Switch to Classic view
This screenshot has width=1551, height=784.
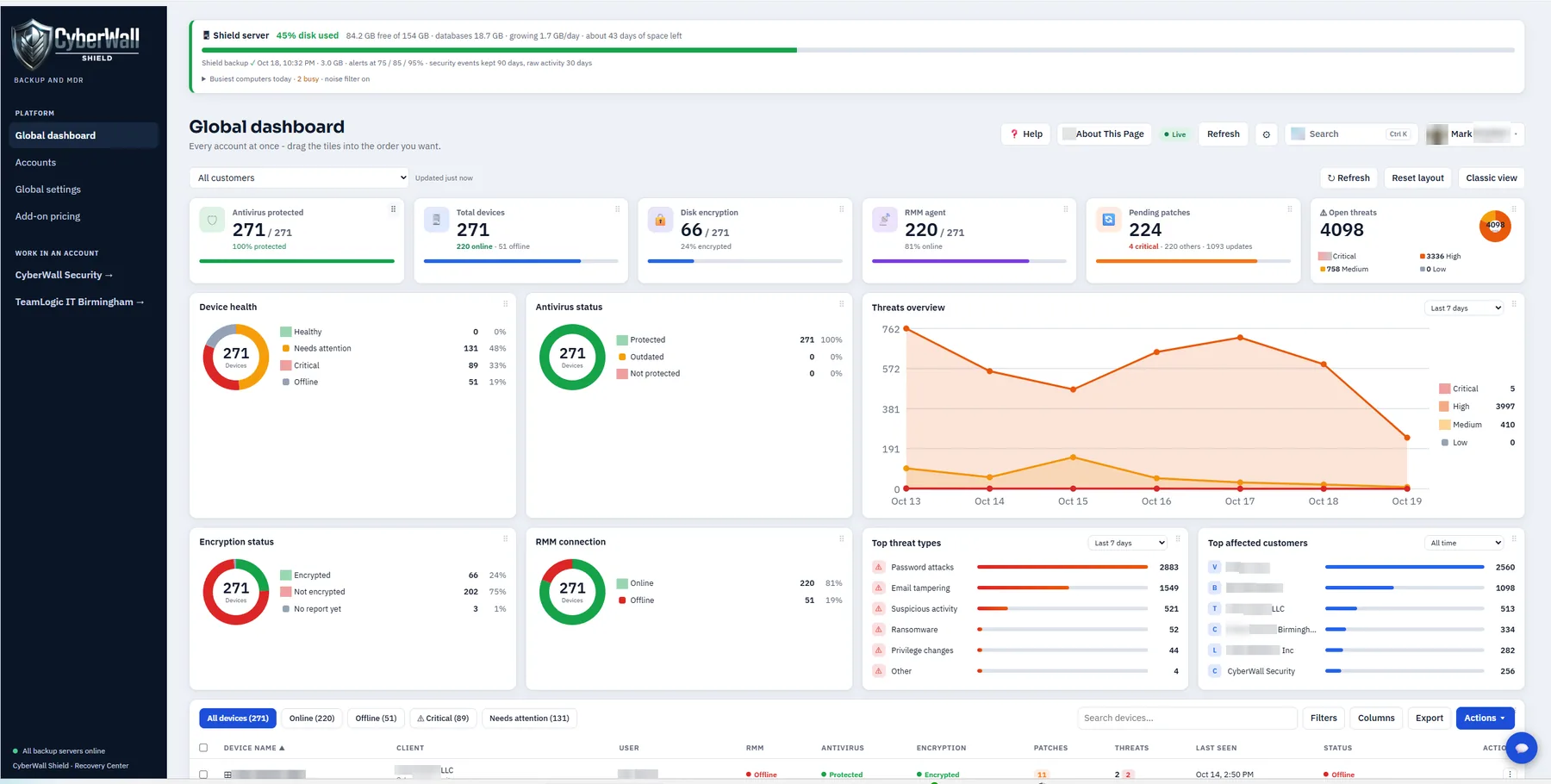pyautogui.click(x=1492, y=178)
